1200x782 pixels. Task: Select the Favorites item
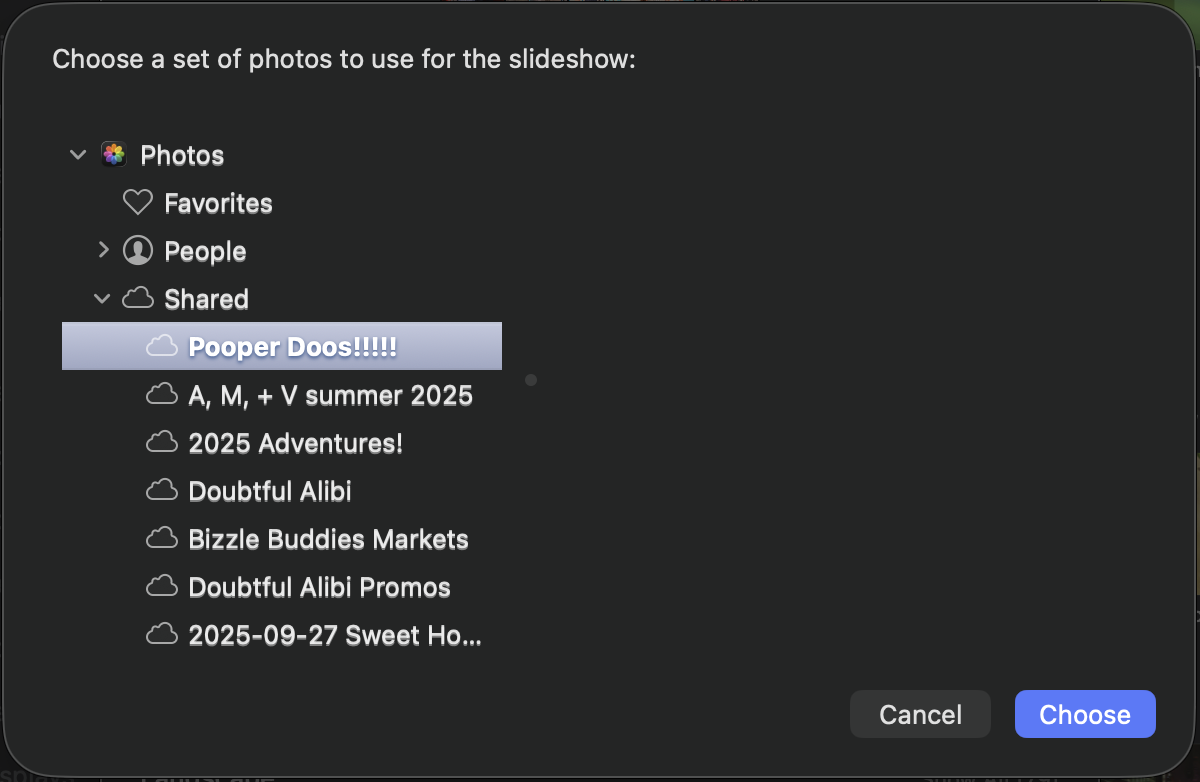tap(218, 203)
